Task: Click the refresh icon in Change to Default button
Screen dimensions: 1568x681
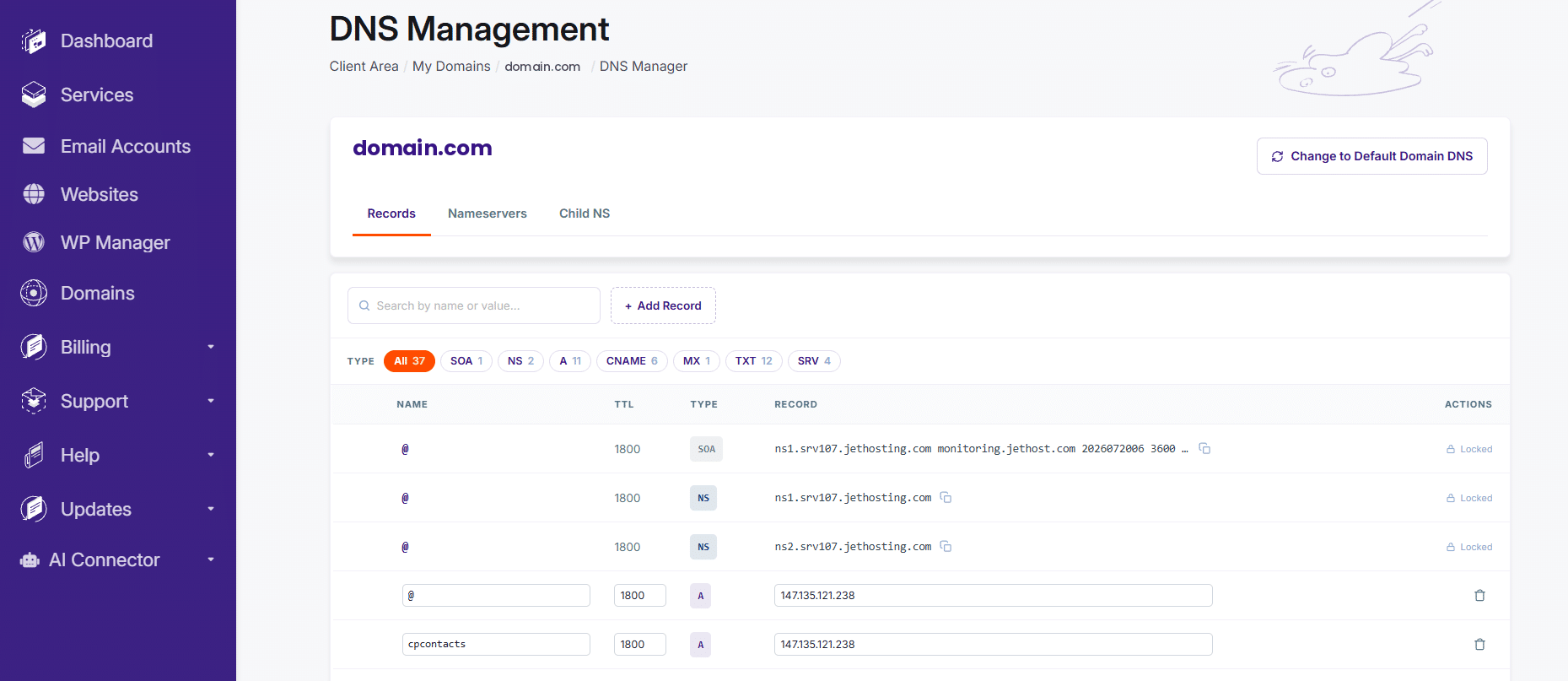Action: [1277, 156]
